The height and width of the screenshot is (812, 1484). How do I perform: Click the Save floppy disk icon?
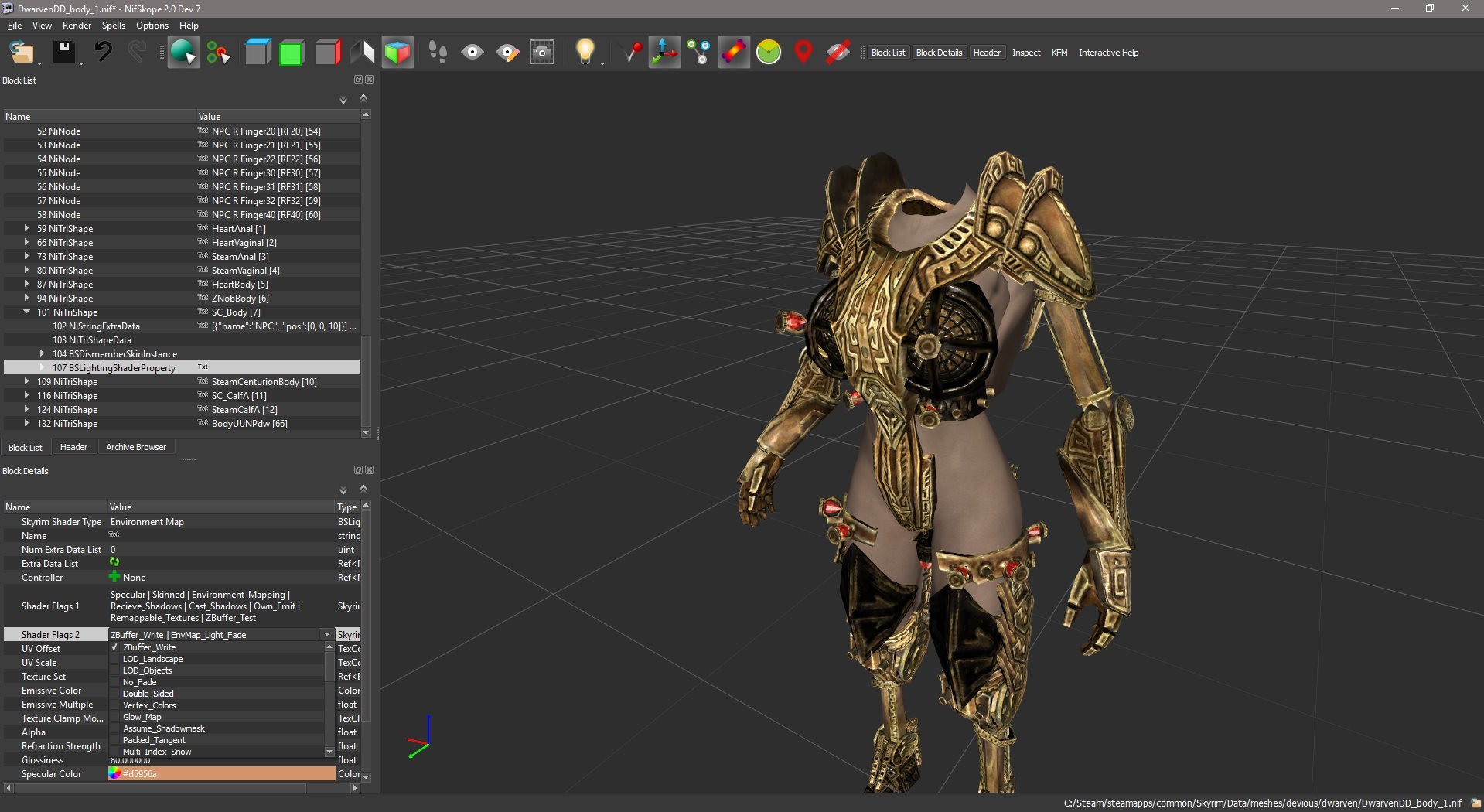click(63, 52)
